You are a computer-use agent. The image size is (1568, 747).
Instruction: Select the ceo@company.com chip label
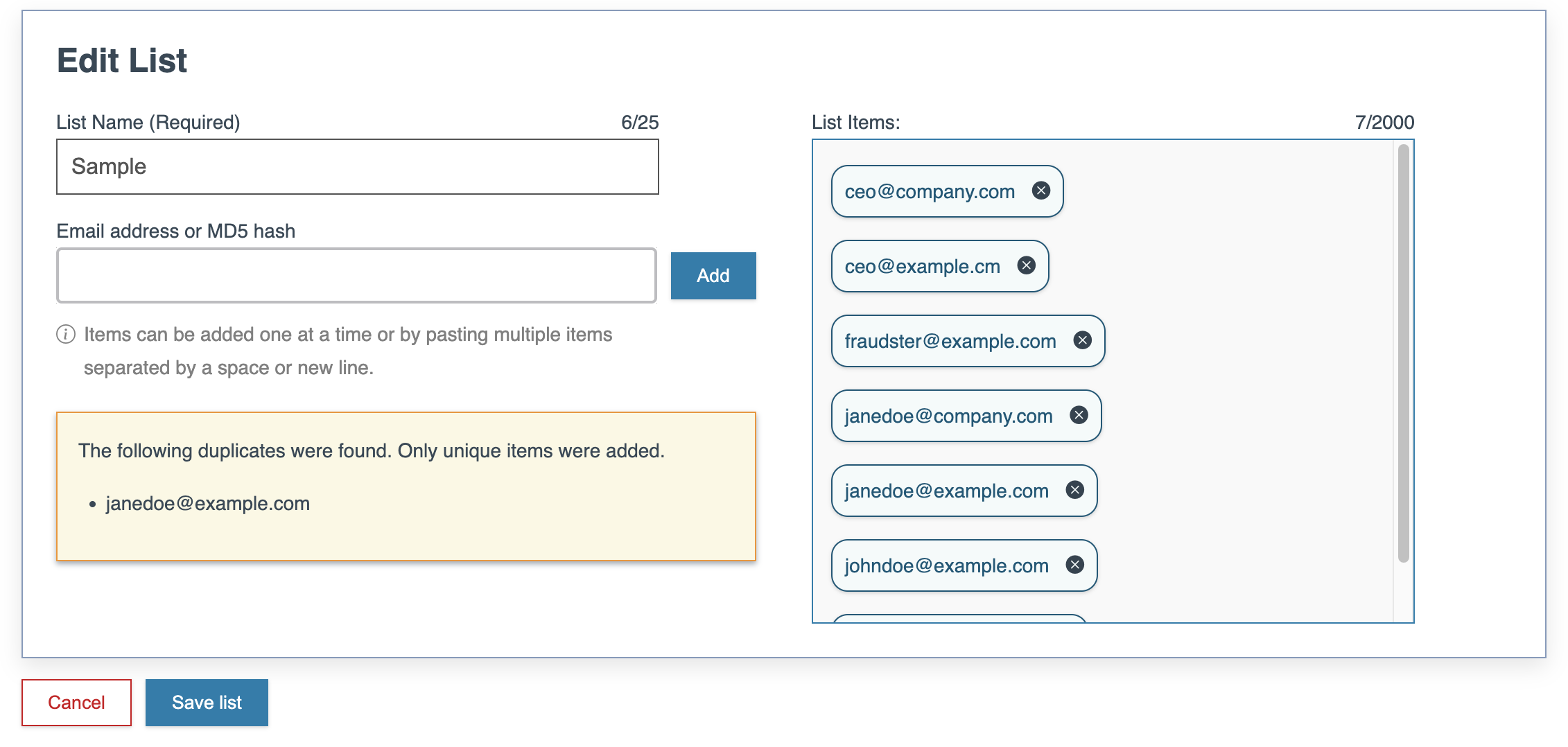click(x=929, y=192)
